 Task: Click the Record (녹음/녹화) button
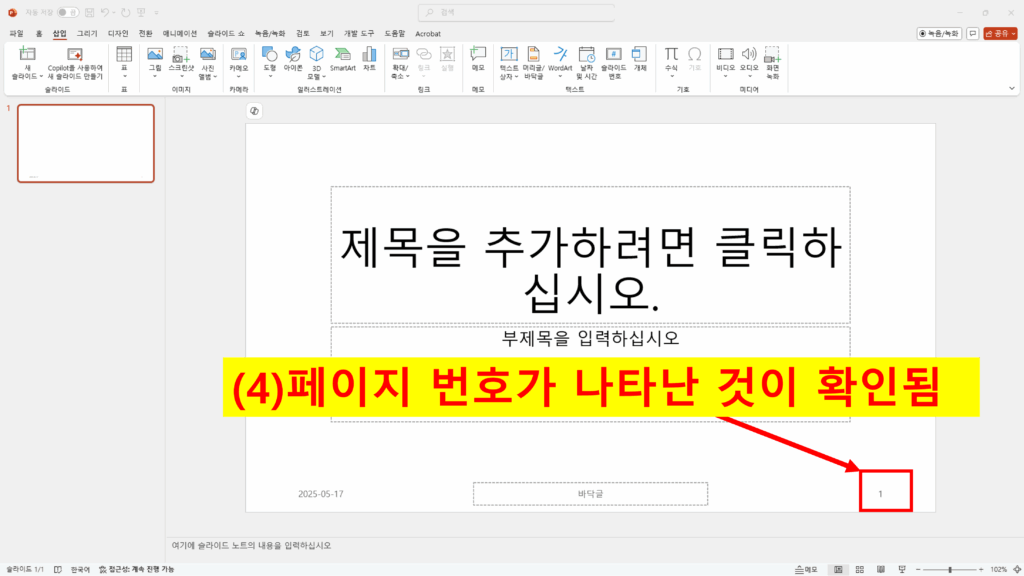(938, 33)
